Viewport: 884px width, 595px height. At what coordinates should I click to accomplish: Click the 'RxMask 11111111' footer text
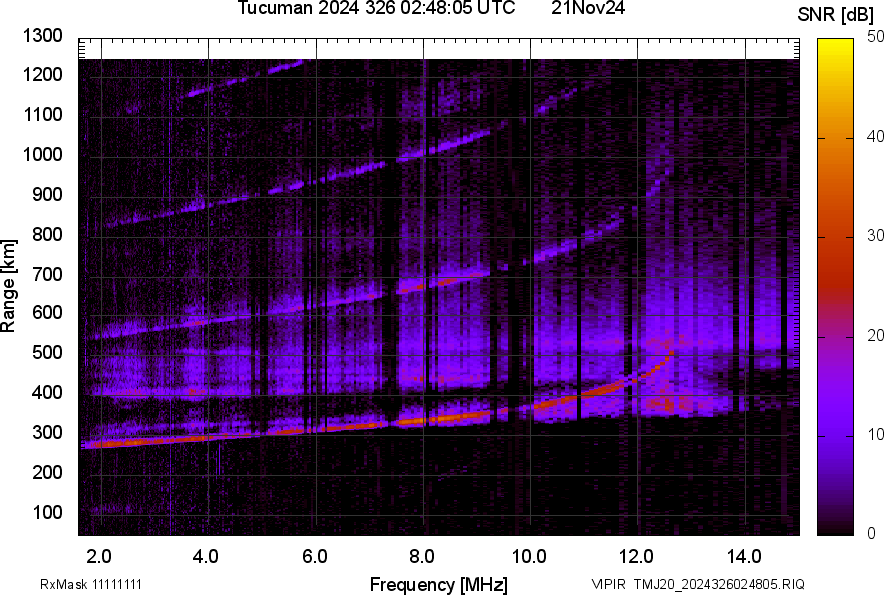tap(91, 584)
